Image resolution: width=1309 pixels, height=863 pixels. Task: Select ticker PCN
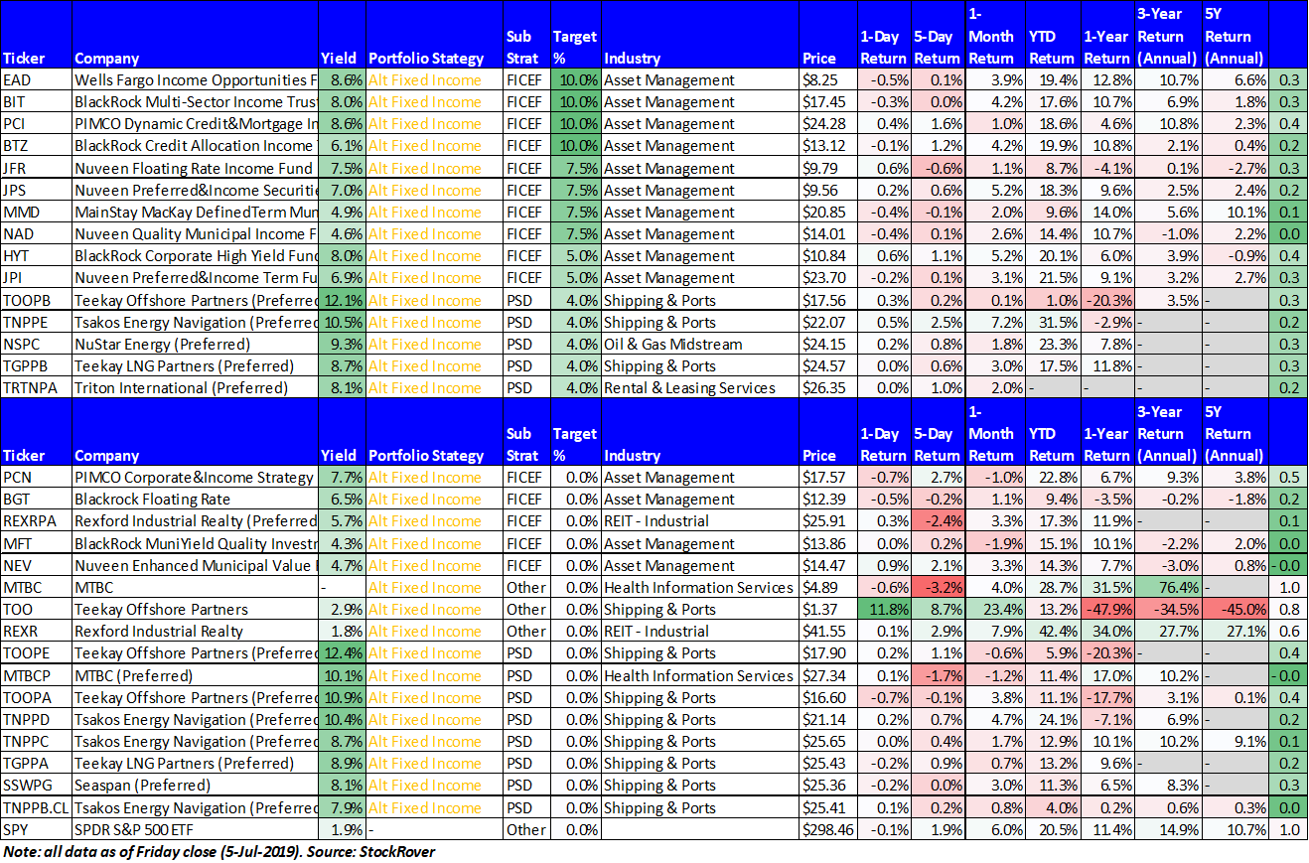click(36, 477)
